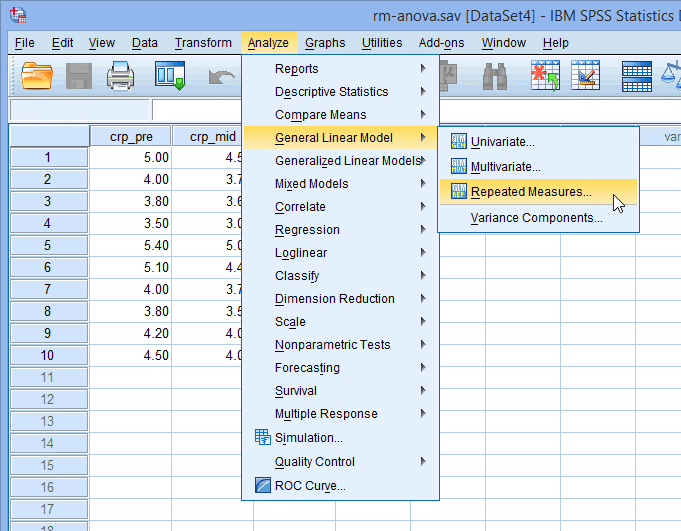Viewport: 681px width, 531px height.
Task: Choose Multivariate... from the submenu
Action: (539, 167)
